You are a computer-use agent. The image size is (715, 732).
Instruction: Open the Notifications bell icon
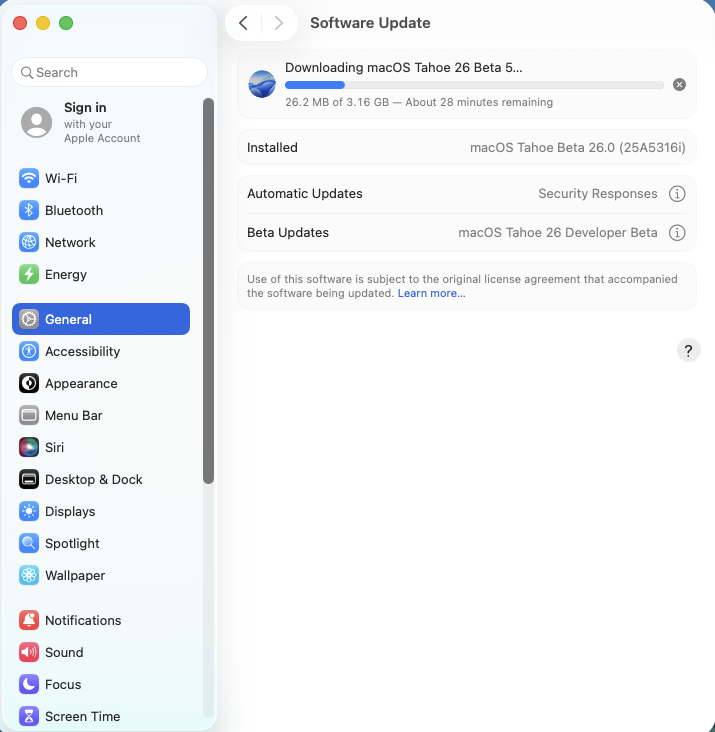pyautogui.click(x=29, y=620)
